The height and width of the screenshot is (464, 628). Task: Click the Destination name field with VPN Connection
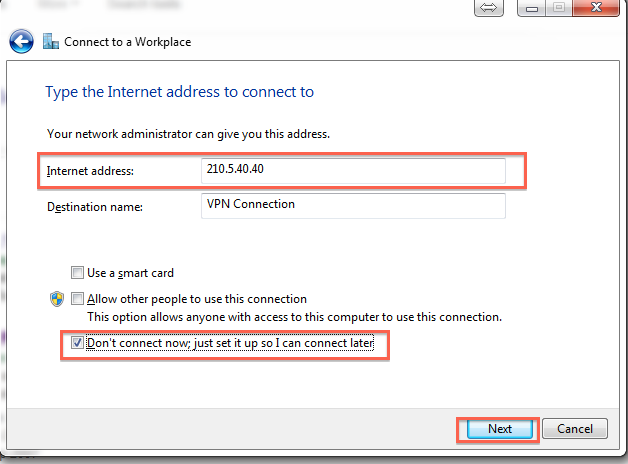353,206
